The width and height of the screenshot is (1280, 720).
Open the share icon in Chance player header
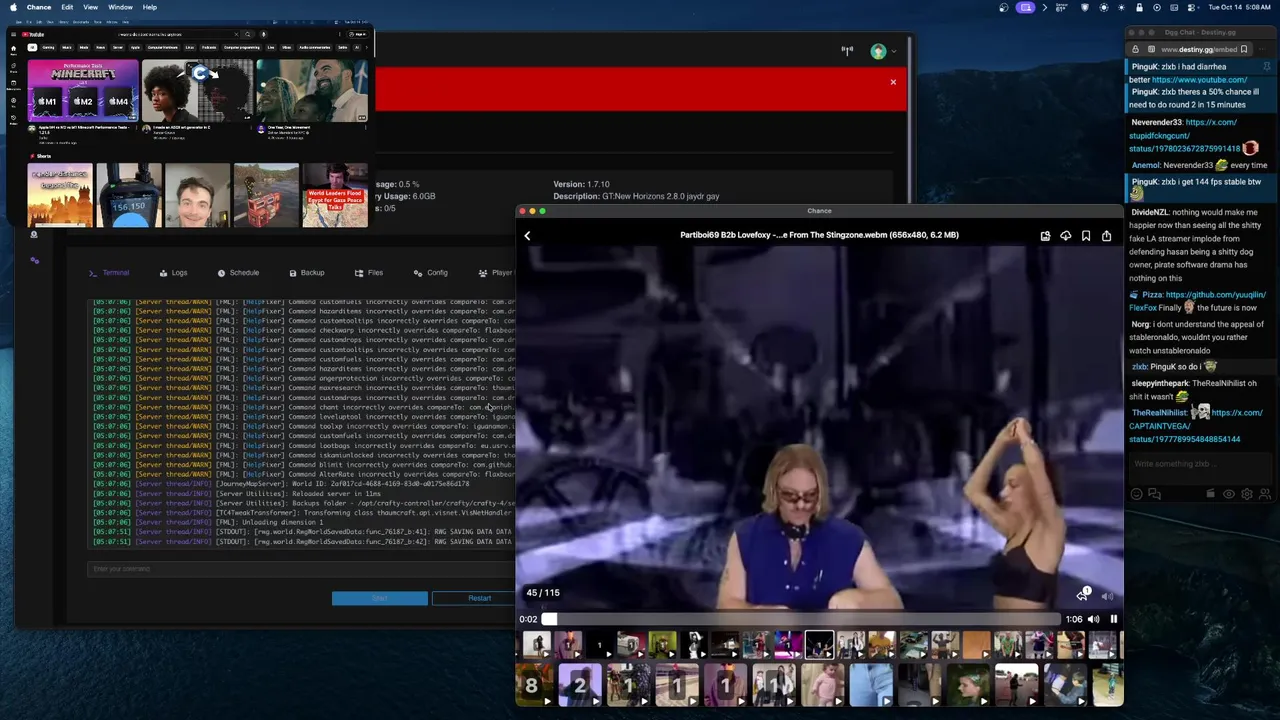coord(1106,236)
